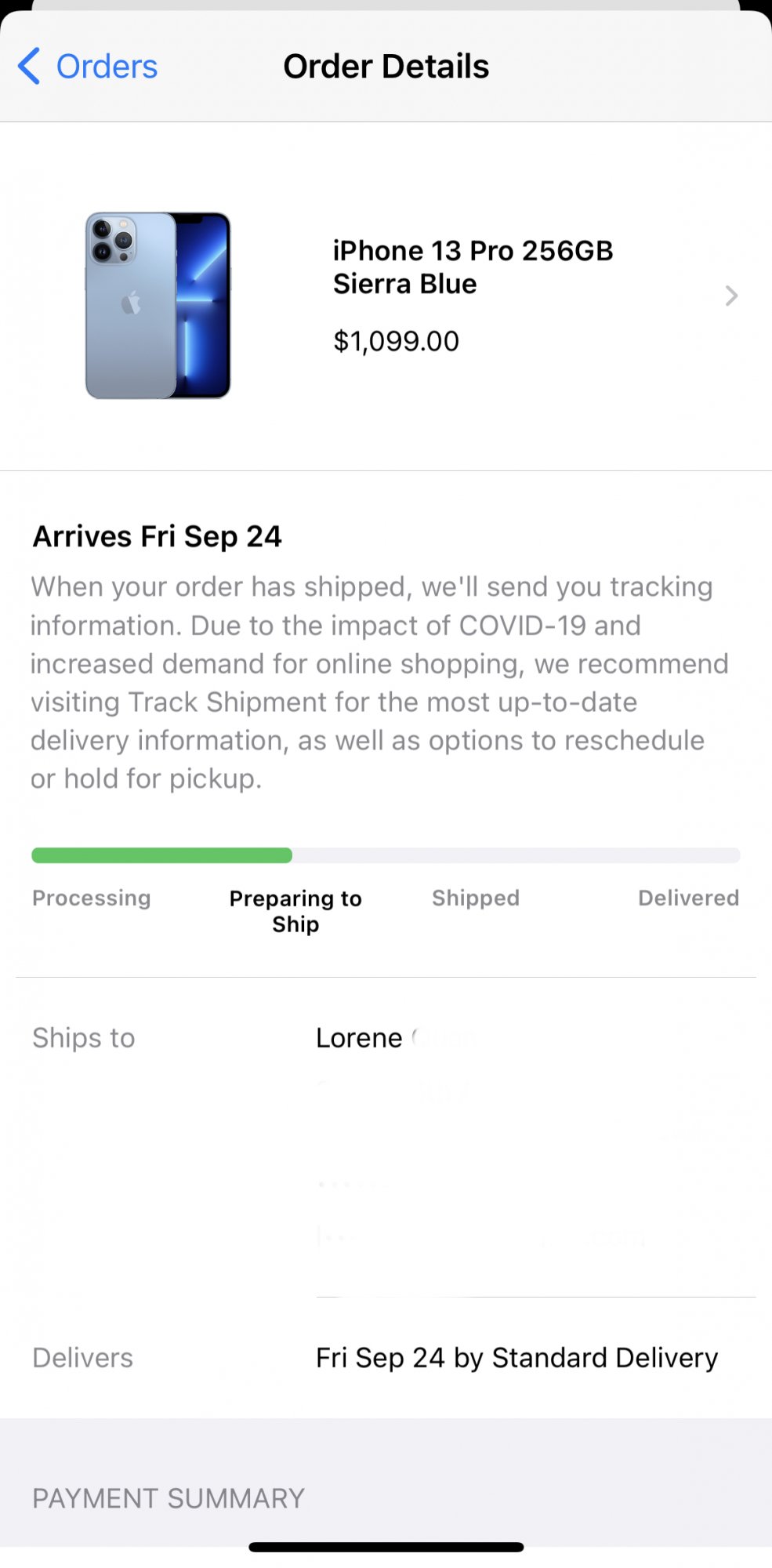
Task: Select the Processing status step
Action: [91, 898]
